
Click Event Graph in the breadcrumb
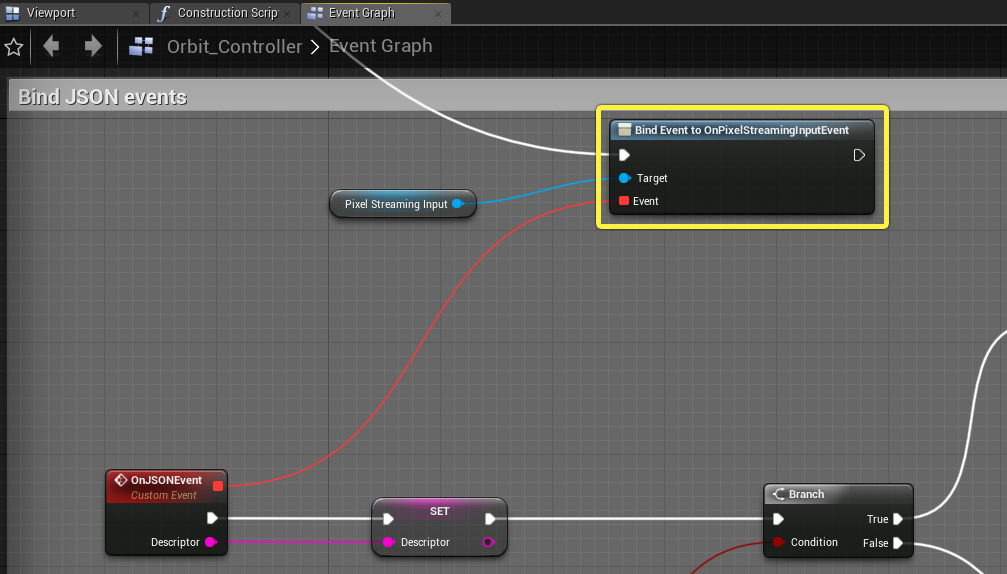[x=381, y=46]
